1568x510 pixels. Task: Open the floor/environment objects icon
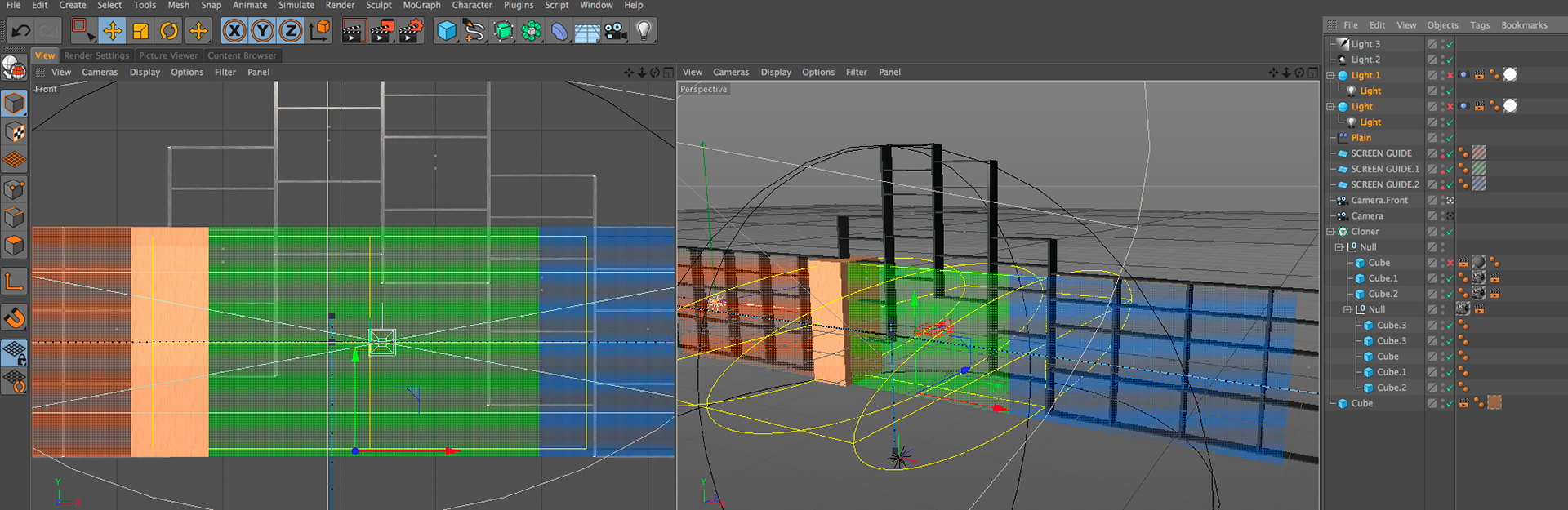point(587,31)
